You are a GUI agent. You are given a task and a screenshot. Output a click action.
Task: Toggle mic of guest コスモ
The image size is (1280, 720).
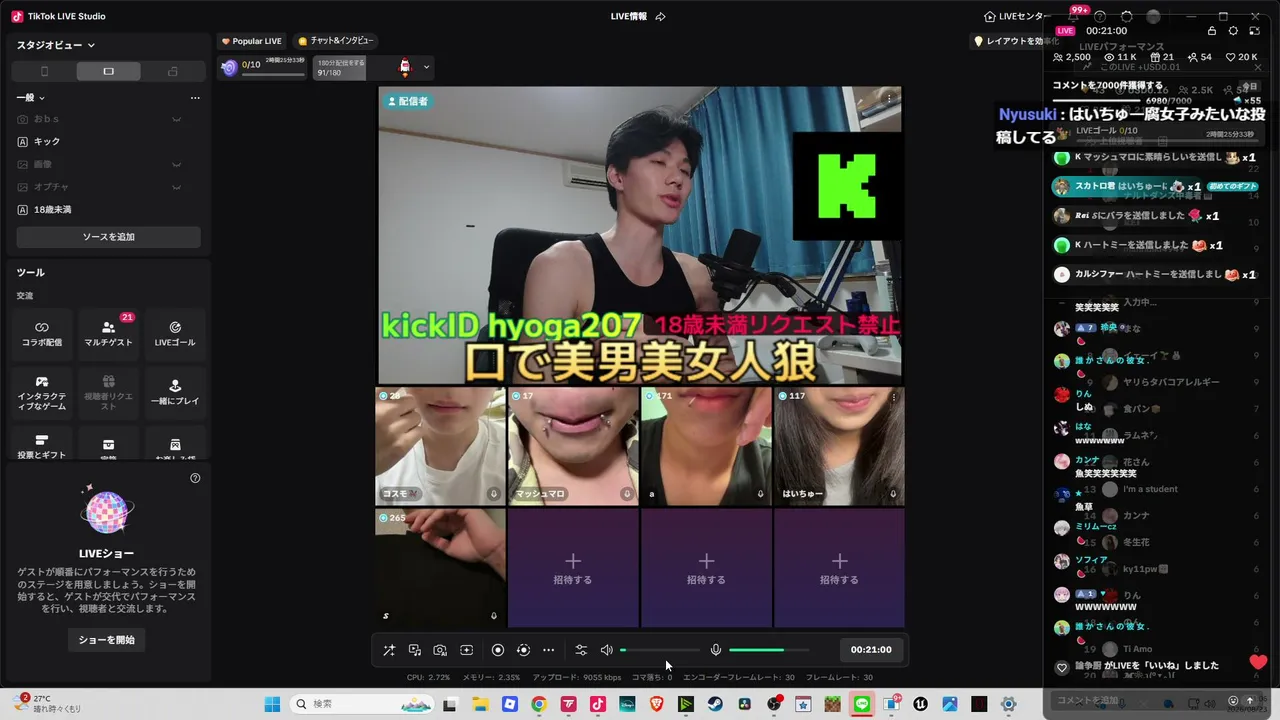(x=494, y=494)
